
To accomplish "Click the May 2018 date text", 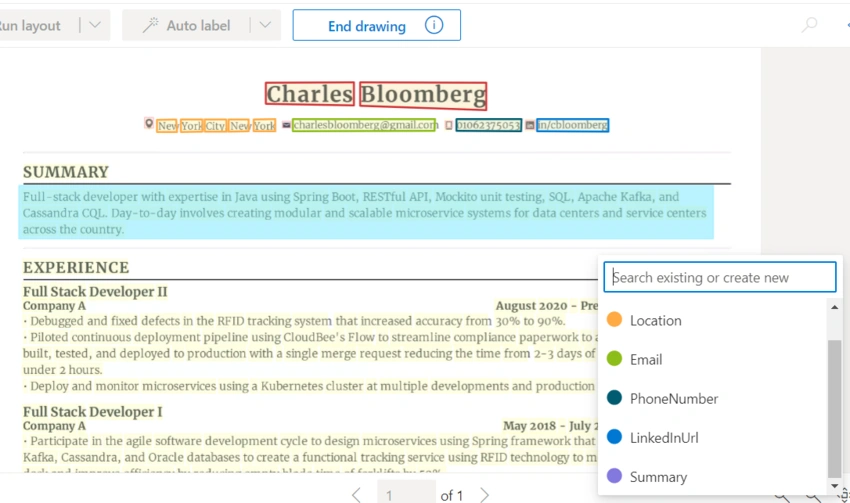I will point(530,425).
